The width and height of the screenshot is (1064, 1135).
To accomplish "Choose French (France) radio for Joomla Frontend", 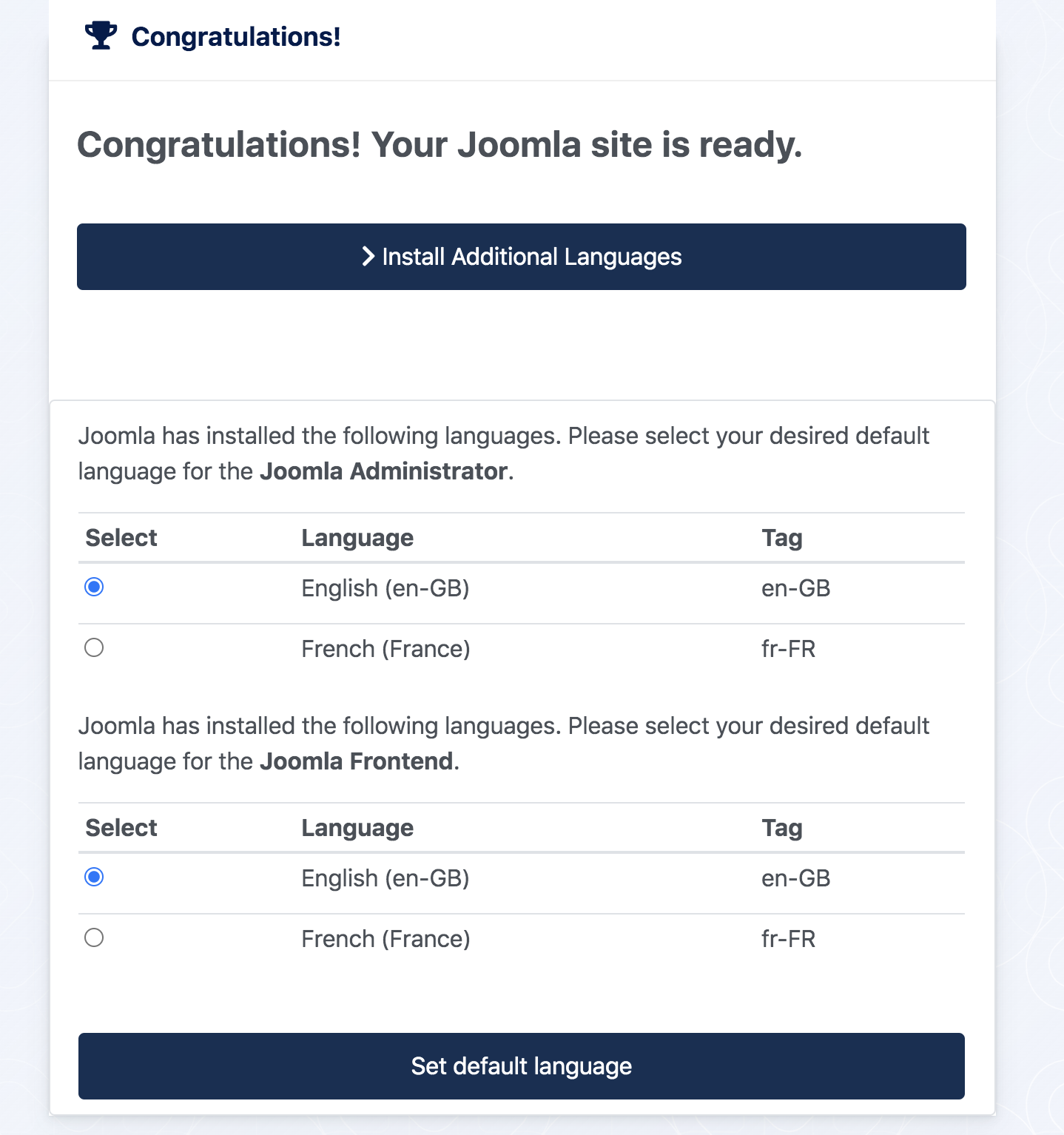I will [94, 938].
